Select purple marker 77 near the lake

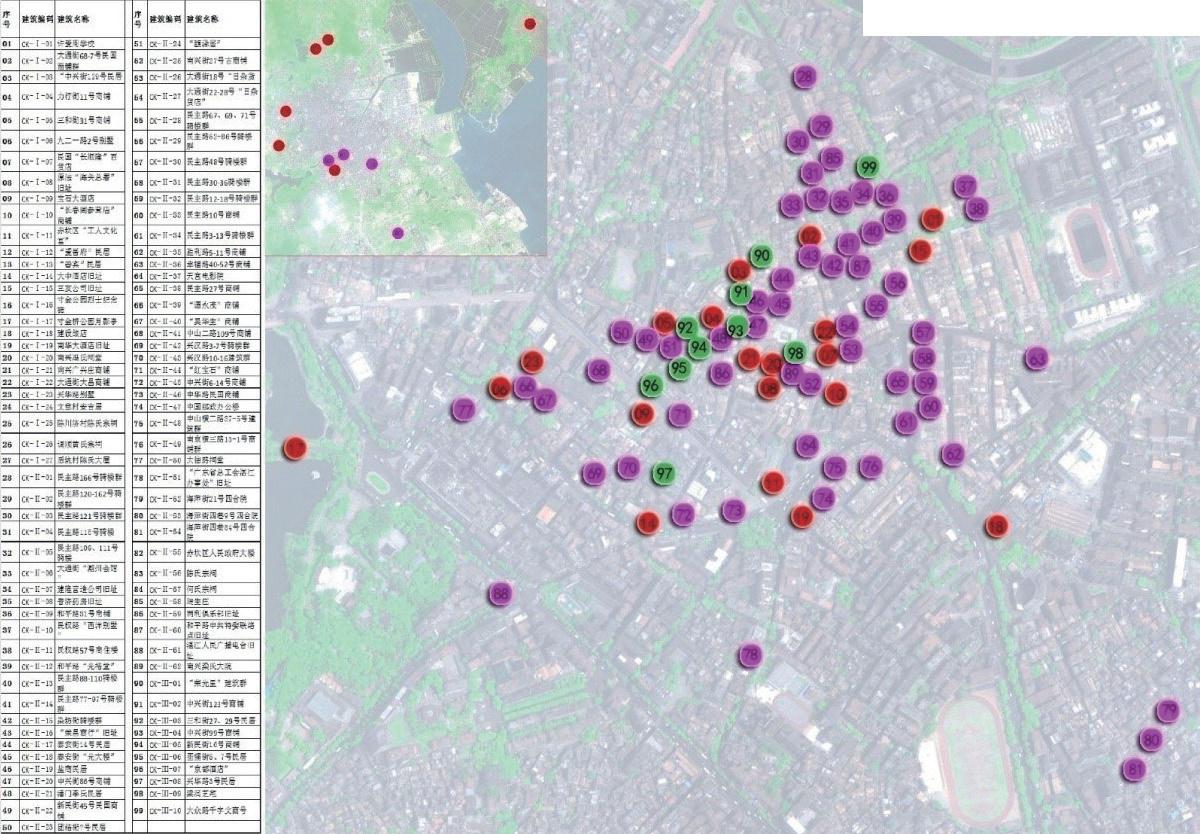click(x=463, y=409)
